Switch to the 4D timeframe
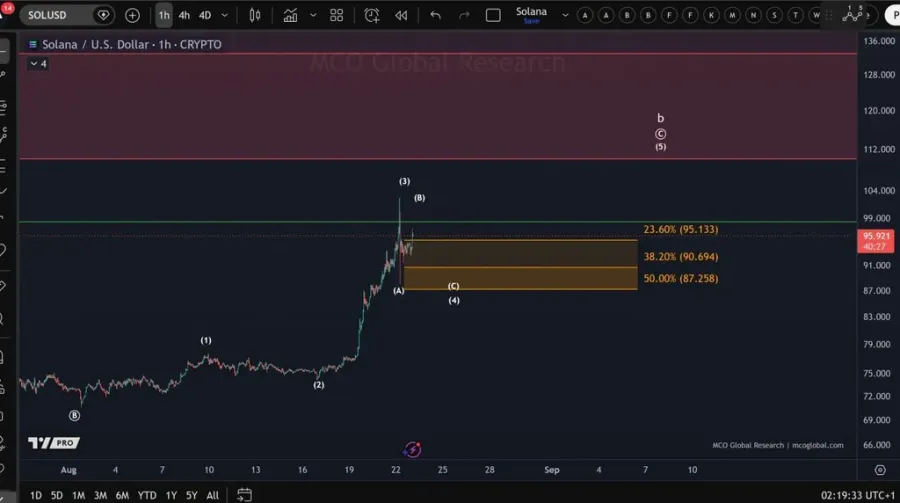The width and height of the screenshot is (900, 503). 205,16
